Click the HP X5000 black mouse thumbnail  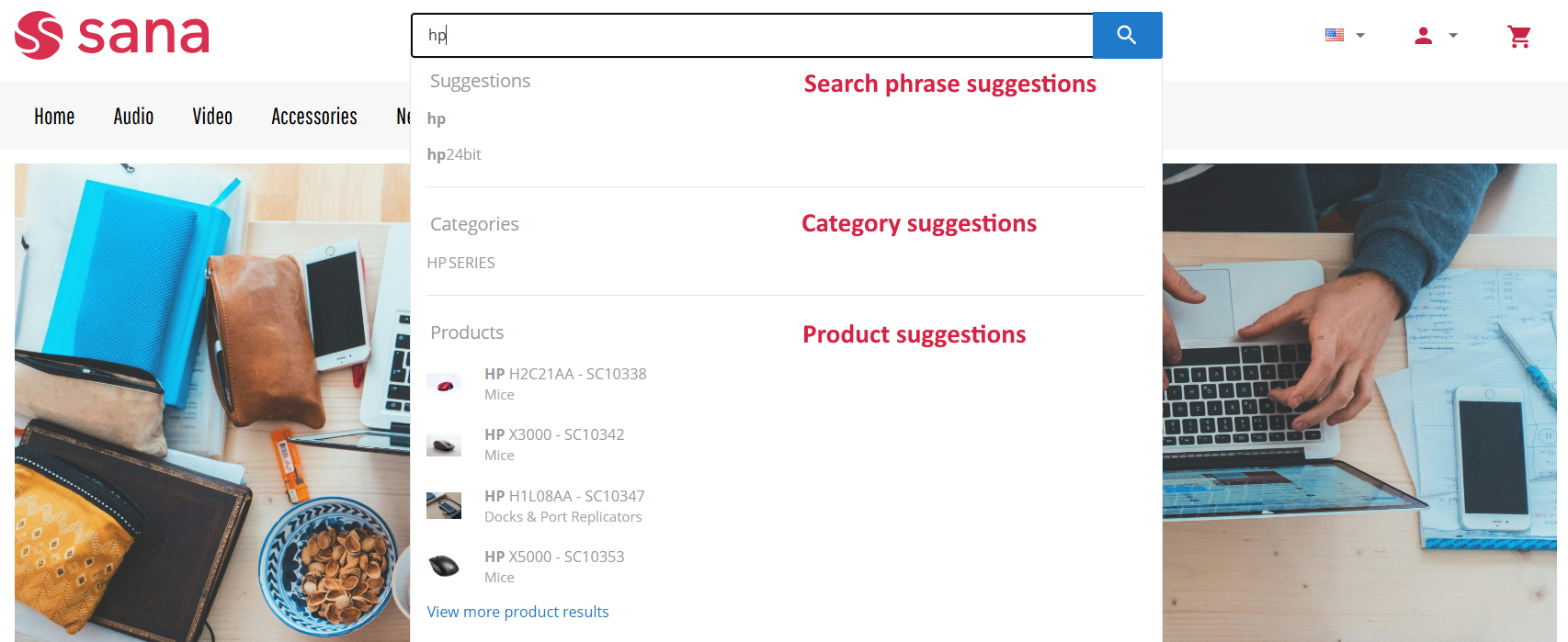tap(444, 566)
